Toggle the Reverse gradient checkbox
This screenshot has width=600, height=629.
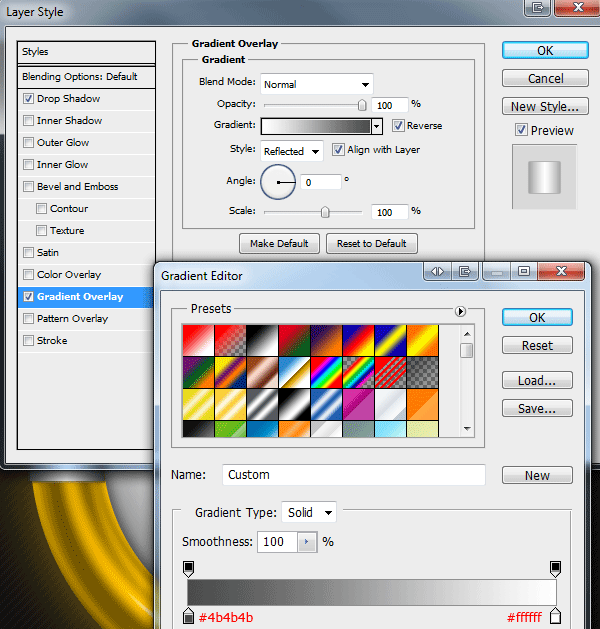[398, 126]
